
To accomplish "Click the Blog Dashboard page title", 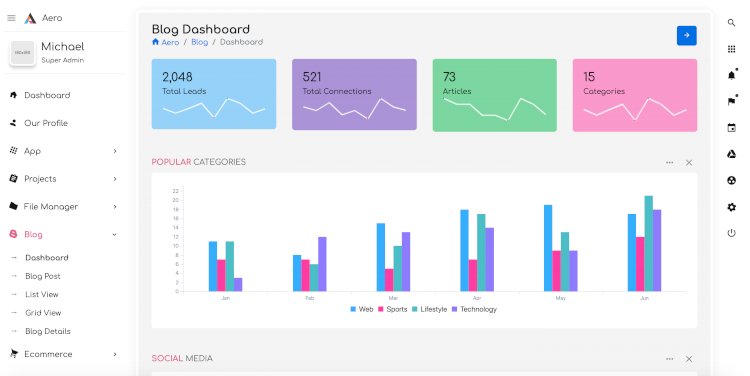I will (x=201, y=29).
